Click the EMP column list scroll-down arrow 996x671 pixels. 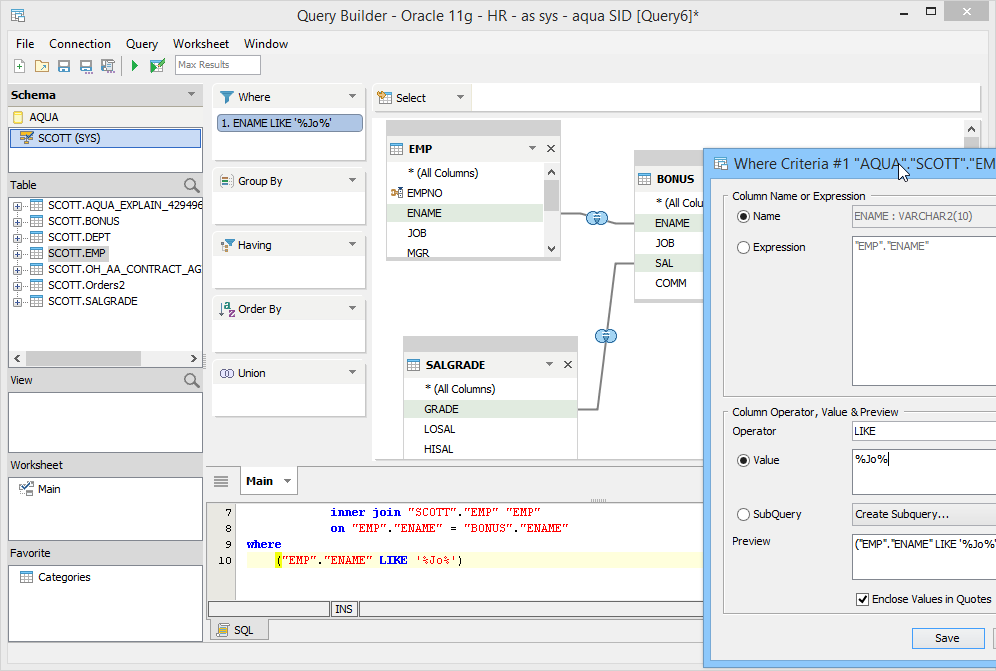pos(551,249)
